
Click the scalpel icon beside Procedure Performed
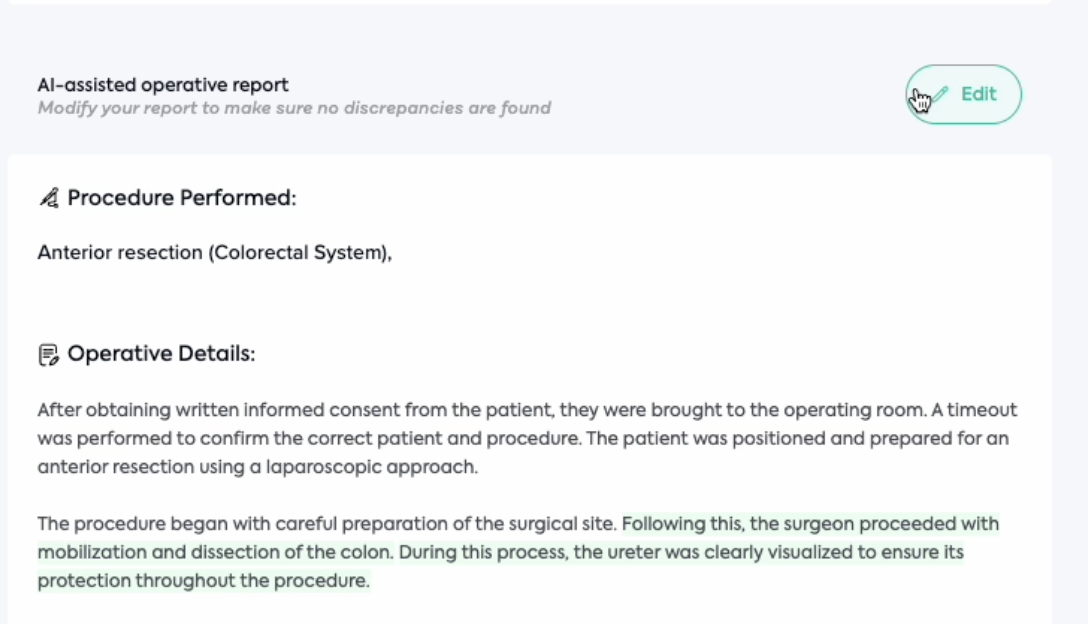point(49,199)
